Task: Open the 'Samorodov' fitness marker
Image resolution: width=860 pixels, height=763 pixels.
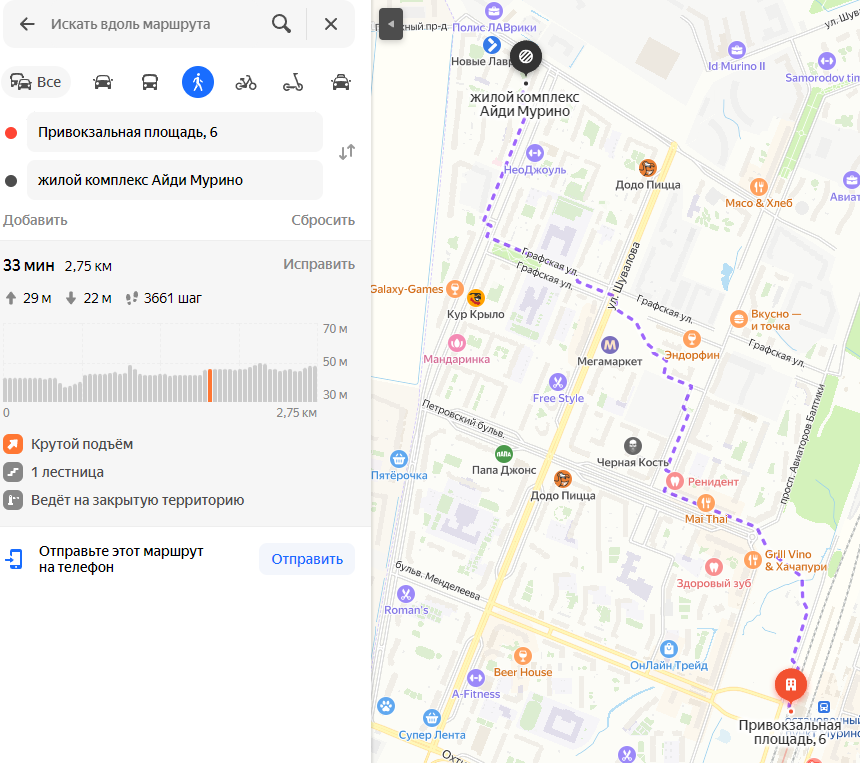Action: (x=827, y=61)
